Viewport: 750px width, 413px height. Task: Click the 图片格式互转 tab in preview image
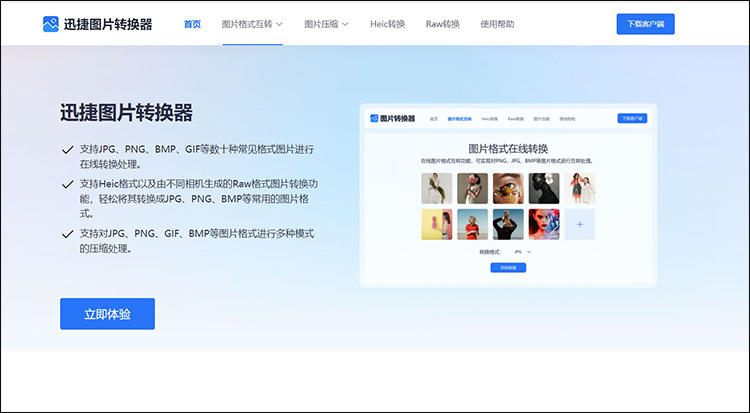pos(459,119)
